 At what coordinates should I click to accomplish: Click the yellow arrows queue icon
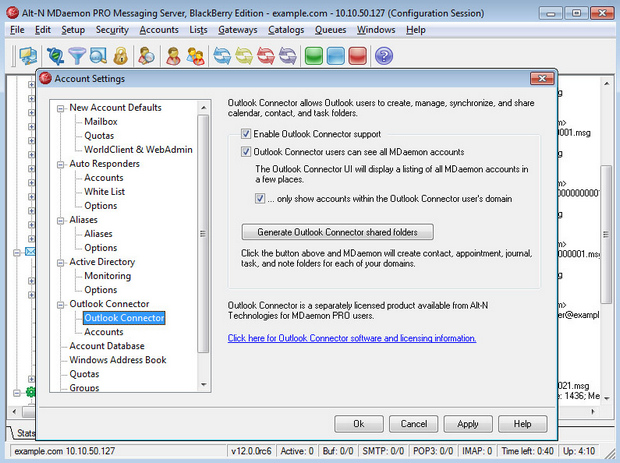tap(244, 56)
